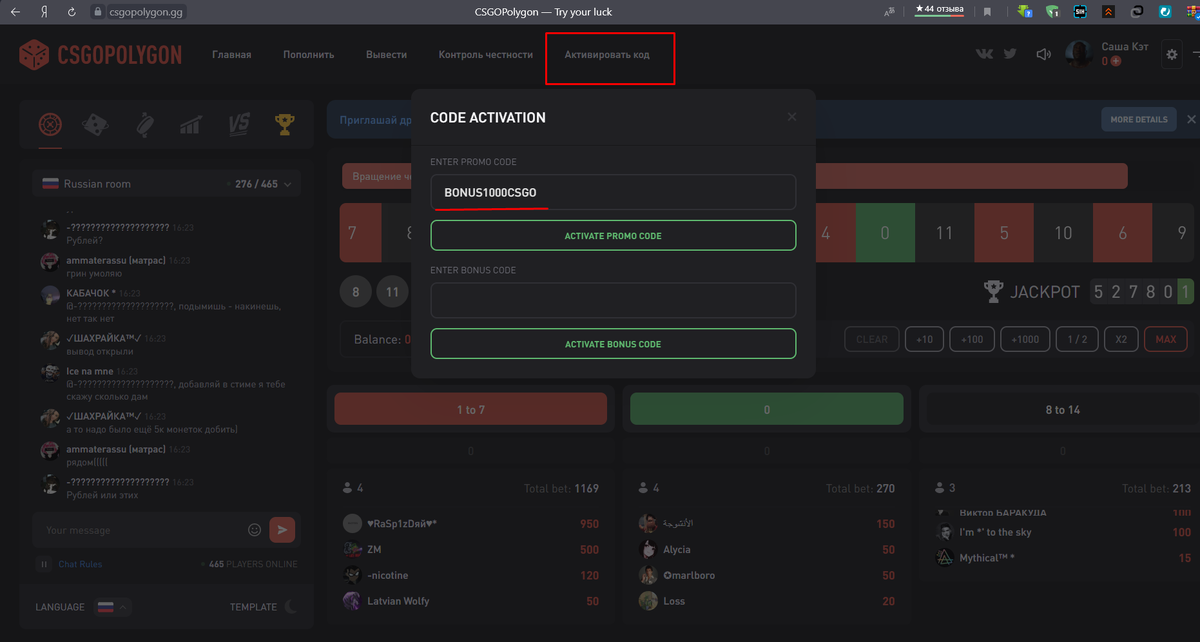This screenshot has height=642, width=1200.
Task: Set the bet to MAX
Action: [1165, 339]
